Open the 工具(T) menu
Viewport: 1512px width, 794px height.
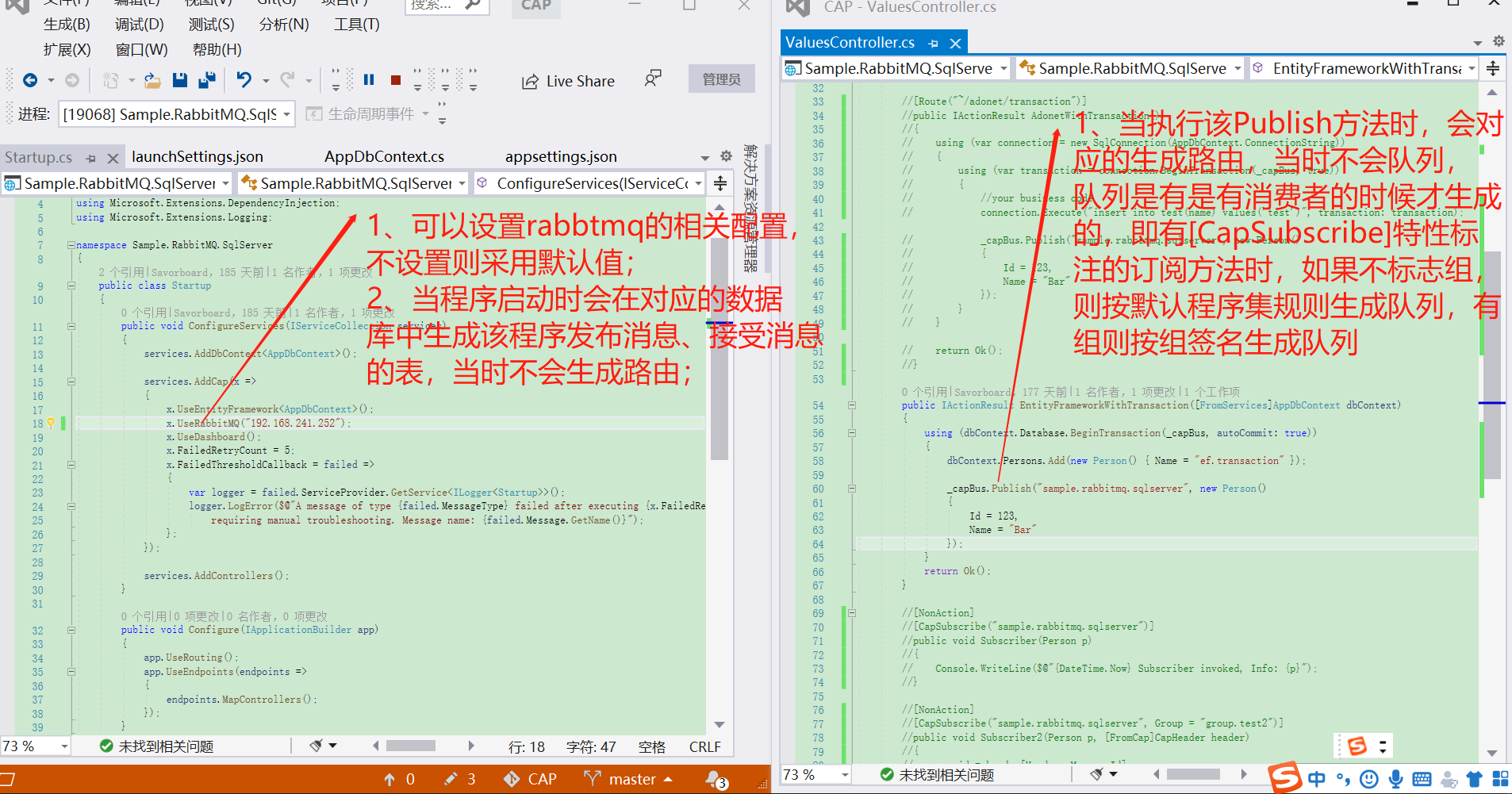pyautogui.click(x=356, y=25)
